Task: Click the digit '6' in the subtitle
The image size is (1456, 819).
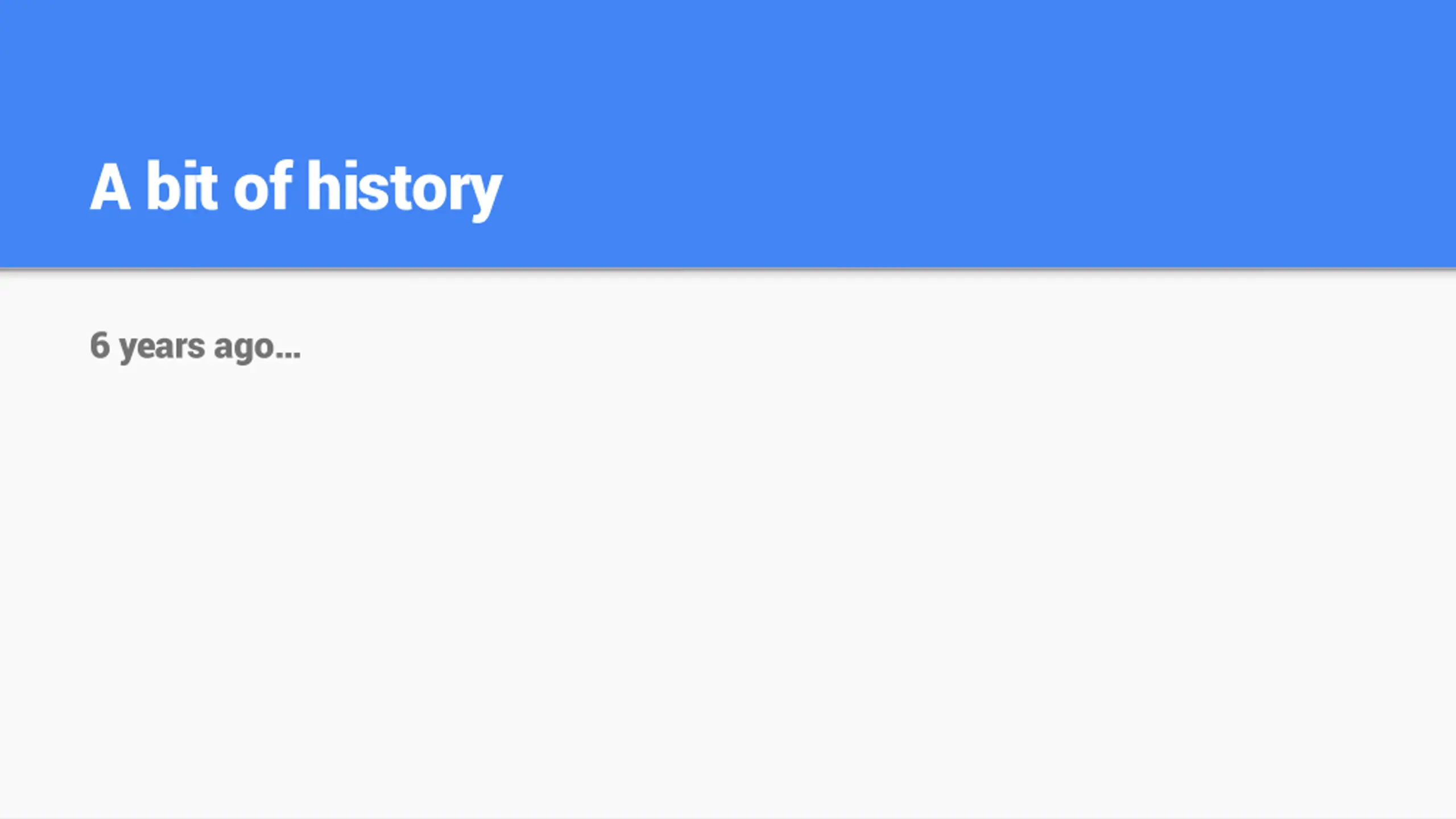Action: pyautogui.click(x=100, y=345)
